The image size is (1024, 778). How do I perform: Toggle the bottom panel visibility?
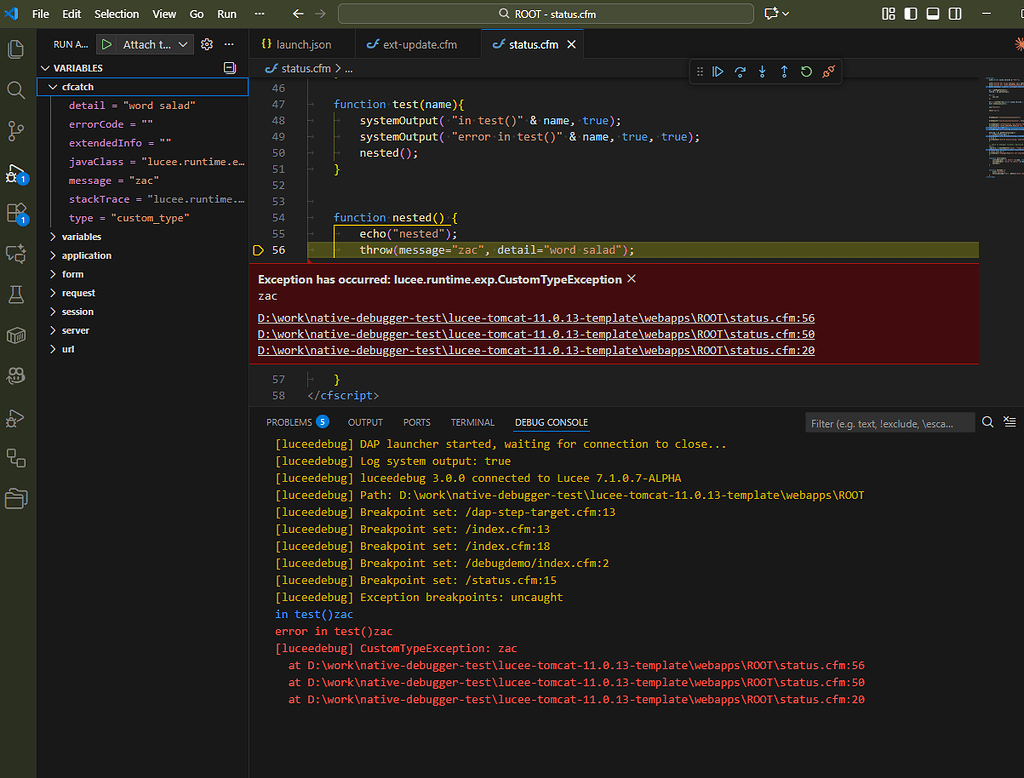point(933,14)
